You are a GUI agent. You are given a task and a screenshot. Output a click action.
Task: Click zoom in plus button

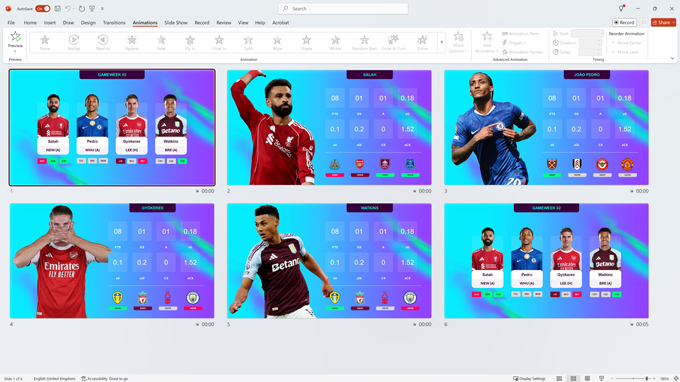[x=654, y=379]
